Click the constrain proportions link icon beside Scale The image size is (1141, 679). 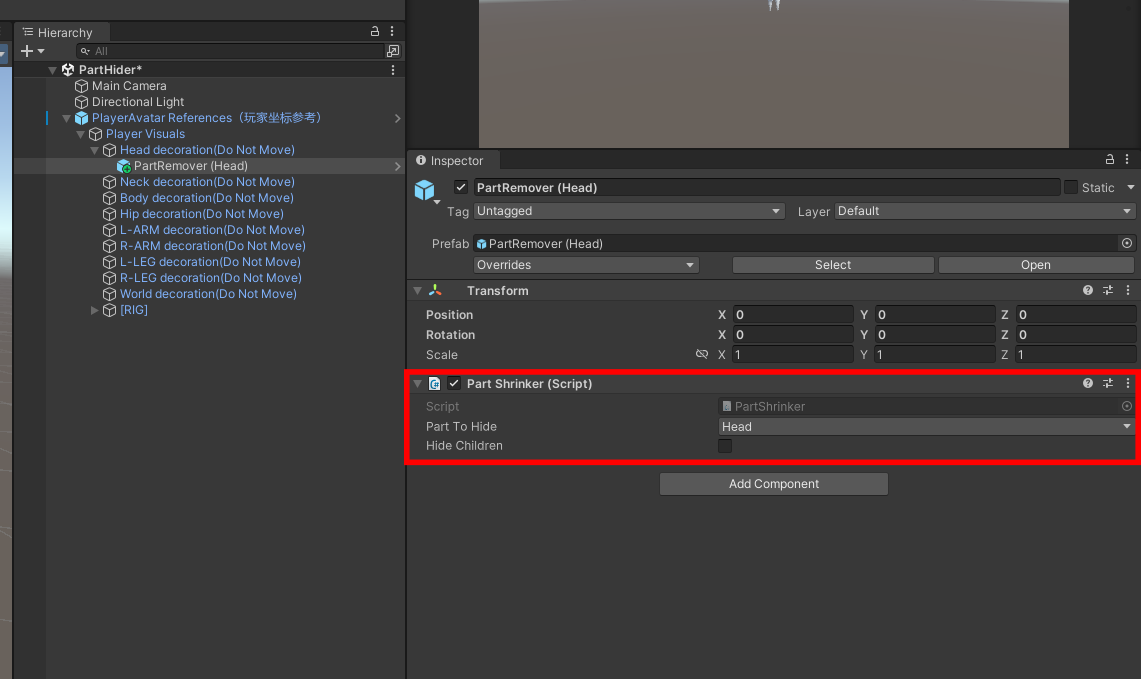[703, 354]
